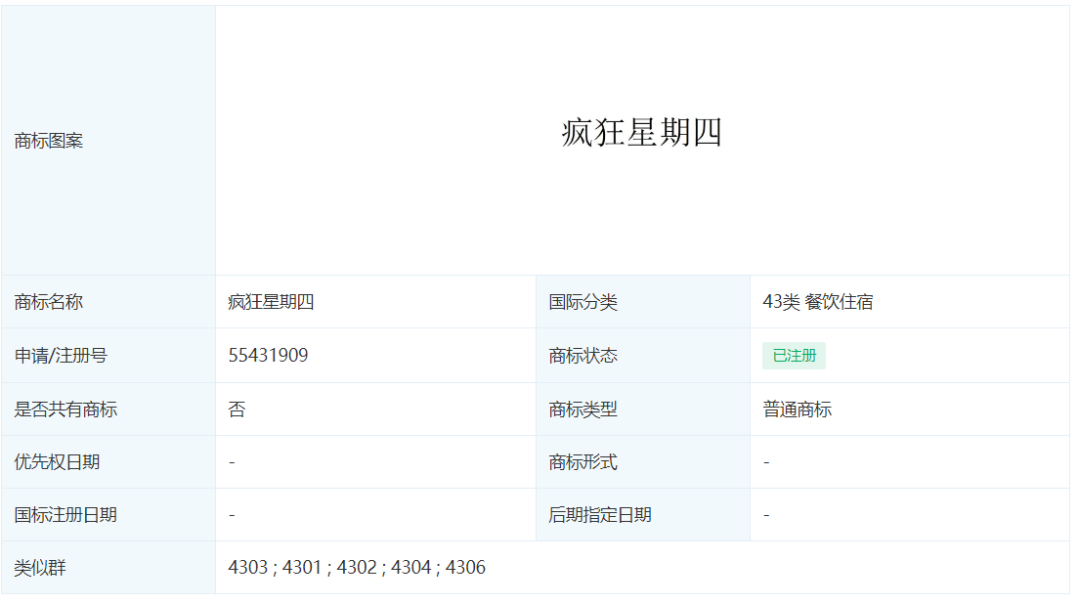Select the dash value beside 国标注册日期
The image size is (1080, 604).
232,515
